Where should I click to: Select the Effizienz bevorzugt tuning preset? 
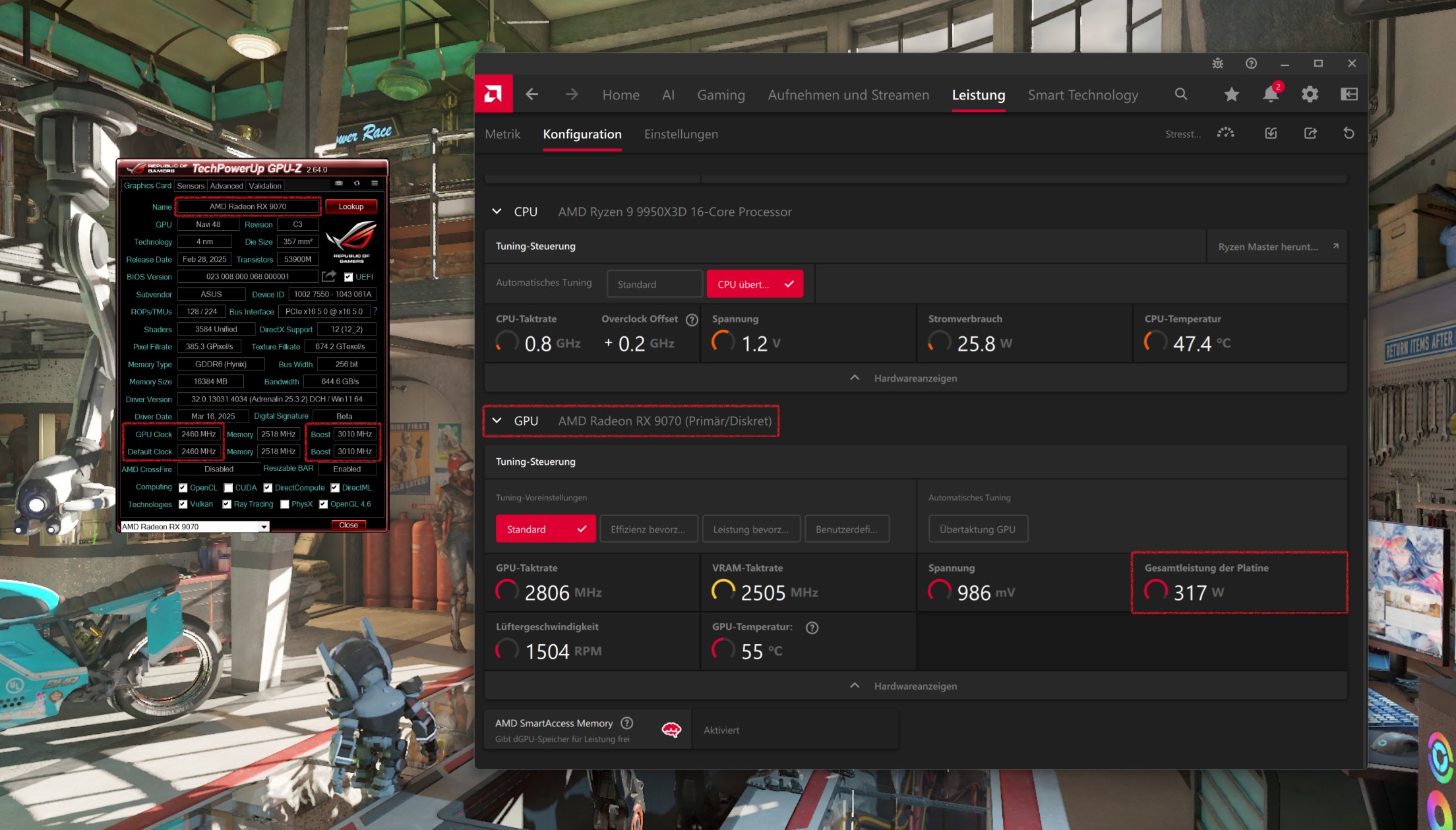tap(648, 529)
